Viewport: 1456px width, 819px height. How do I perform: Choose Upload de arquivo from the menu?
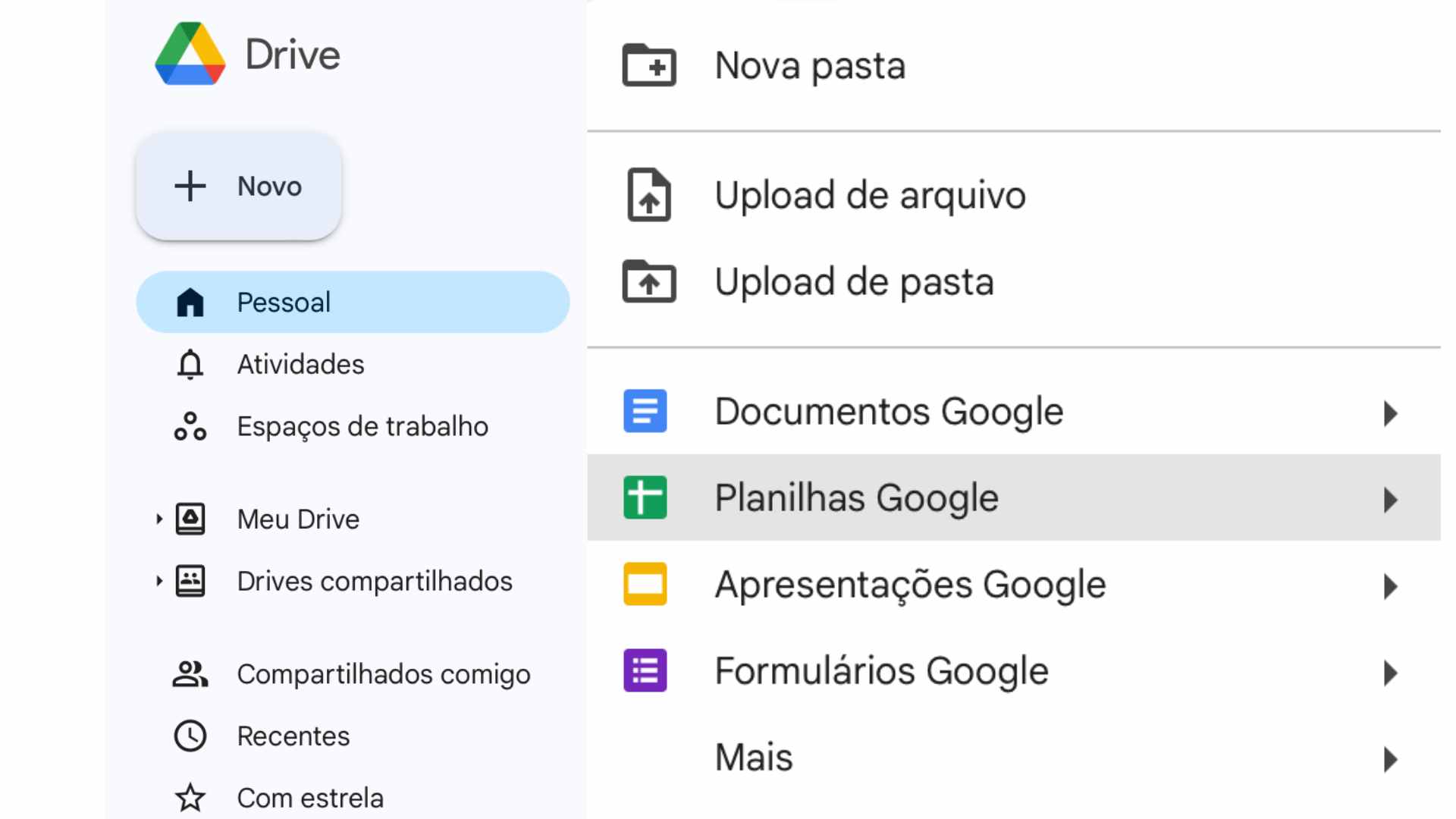[870, 195]
